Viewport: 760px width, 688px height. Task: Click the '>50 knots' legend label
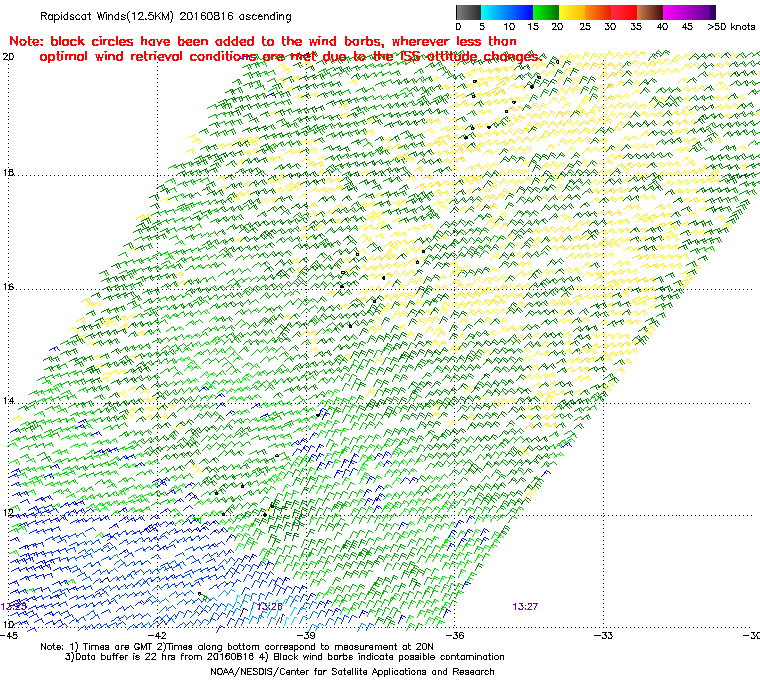pyautogui.click(x=731, y=27)
